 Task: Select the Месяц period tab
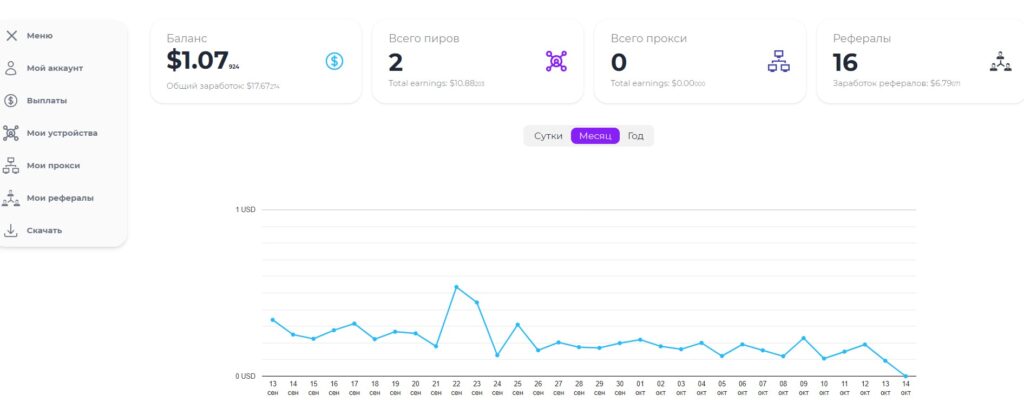(x=595, y=136)
